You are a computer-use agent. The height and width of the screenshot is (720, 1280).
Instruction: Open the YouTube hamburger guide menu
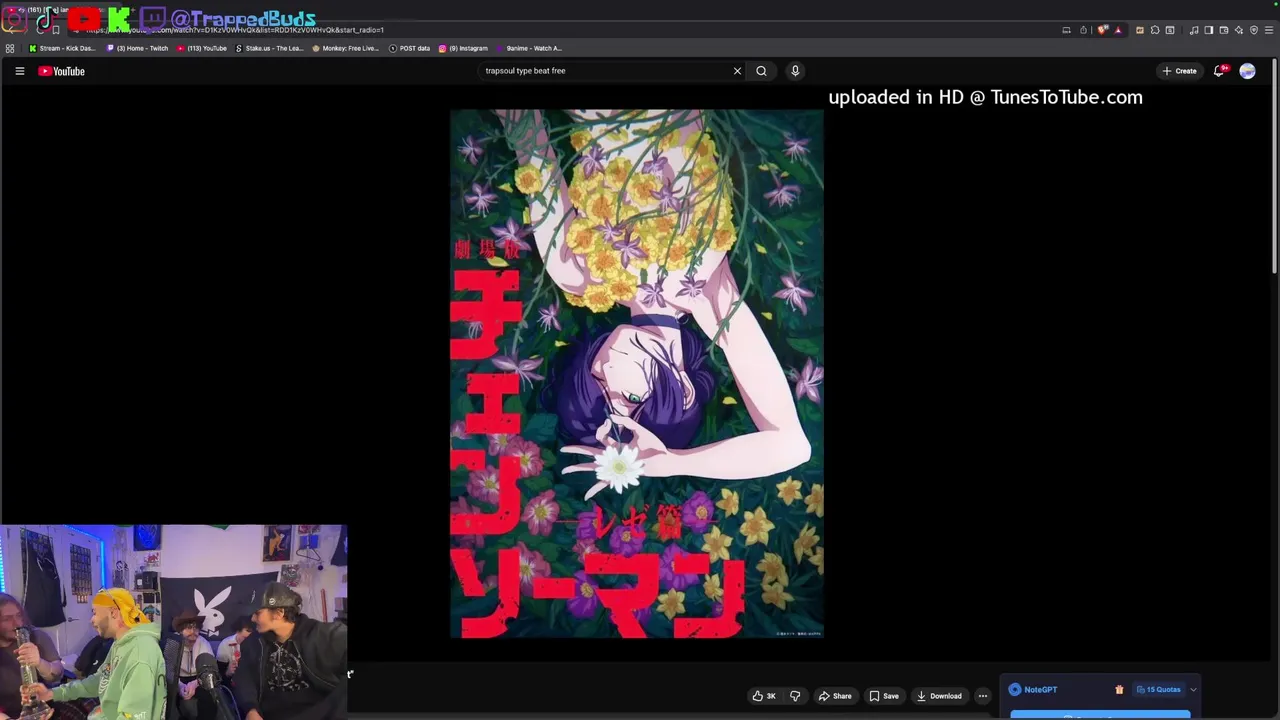pyautogui.click(x=19, y=71)
